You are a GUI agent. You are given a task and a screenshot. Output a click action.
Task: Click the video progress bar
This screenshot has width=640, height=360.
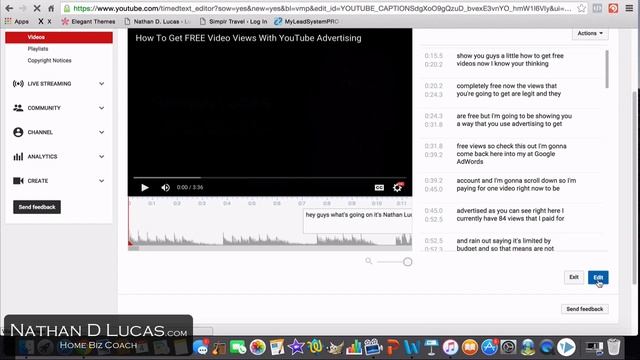click(x=270, y=178)
